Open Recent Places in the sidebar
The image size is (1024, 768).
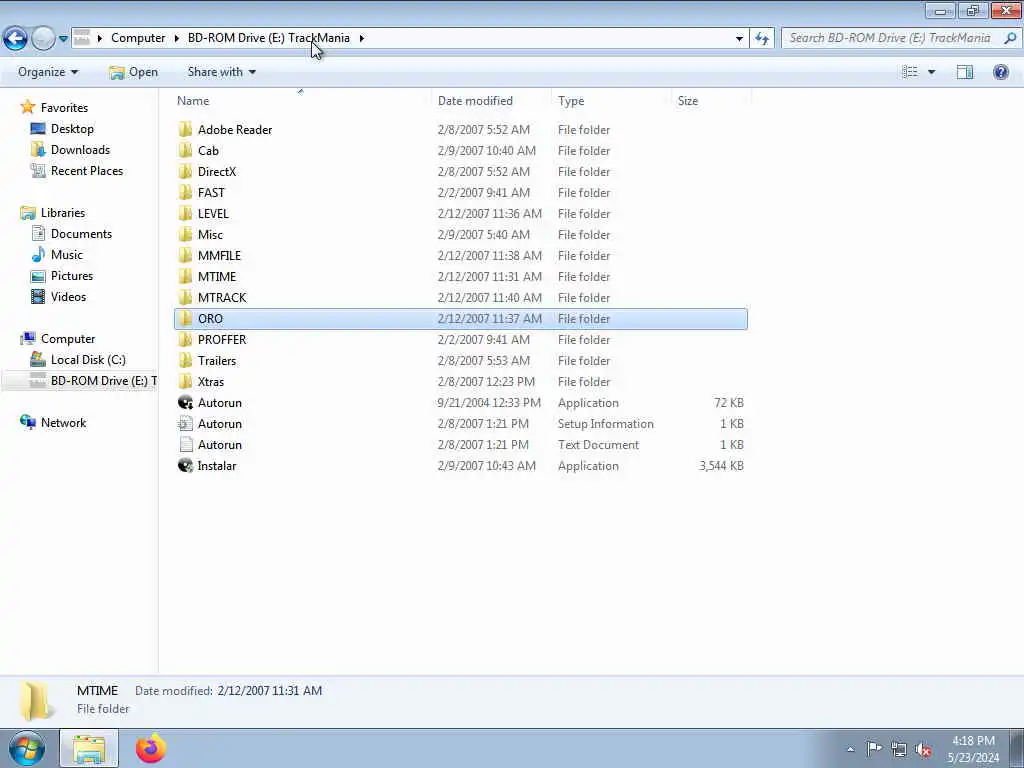pyautogui.click(x=87, y=170)
